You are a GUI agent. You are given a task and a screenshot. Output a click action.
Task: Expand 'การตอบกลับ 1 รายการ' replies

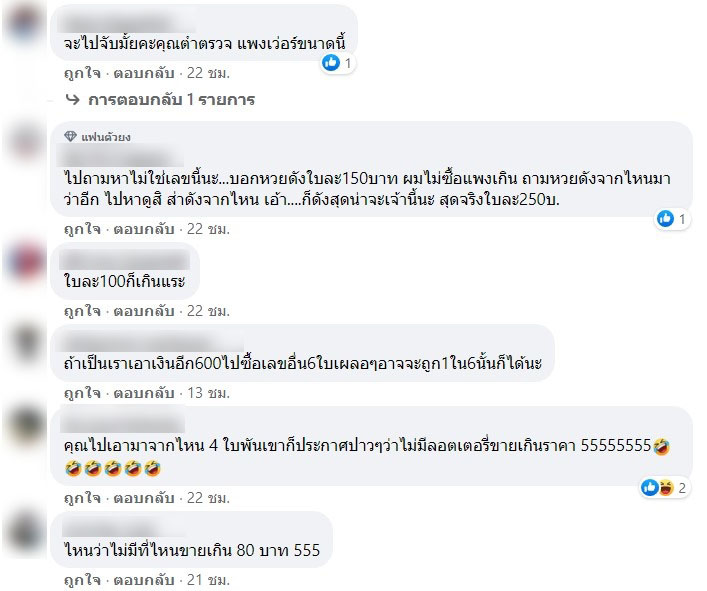pyautogui.click(x=171, y=100)
